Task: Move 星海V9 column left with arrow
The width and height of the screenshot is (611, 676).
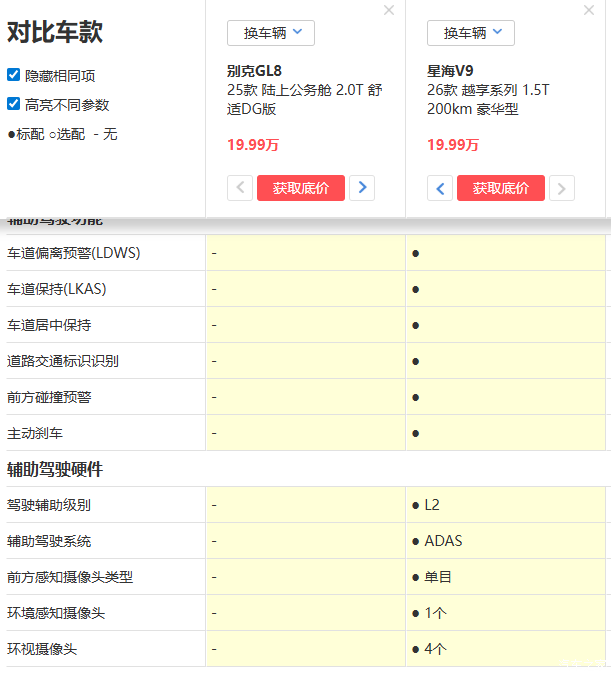Action: 440,188
